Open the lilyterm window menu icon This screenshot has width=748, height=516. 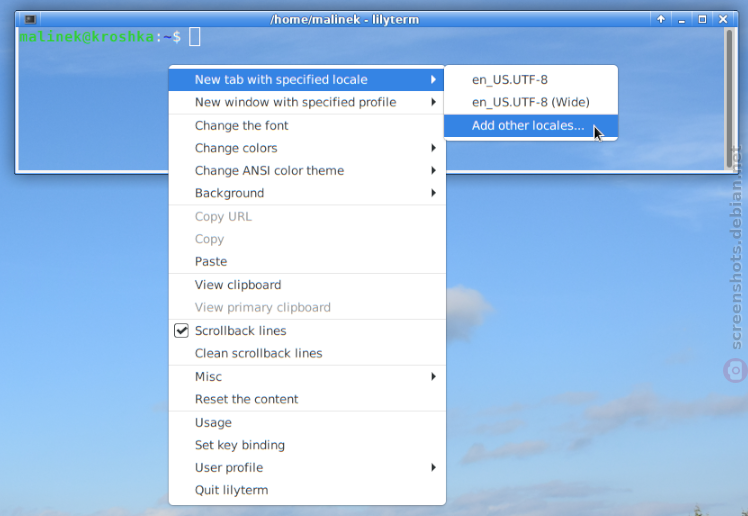(30, 20)
